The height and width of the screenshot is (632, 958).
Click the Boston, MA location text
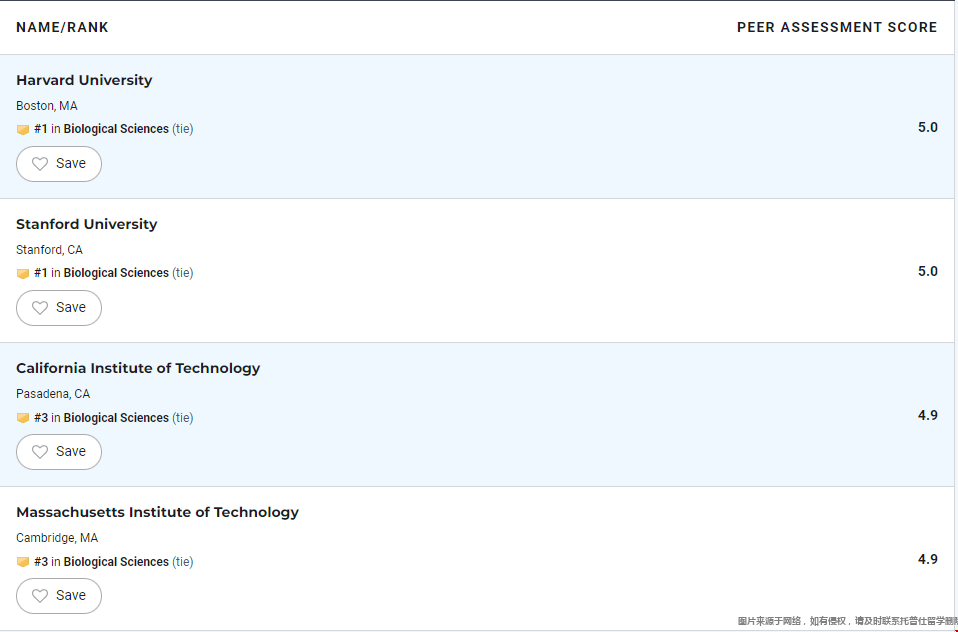tap(47, 106)
